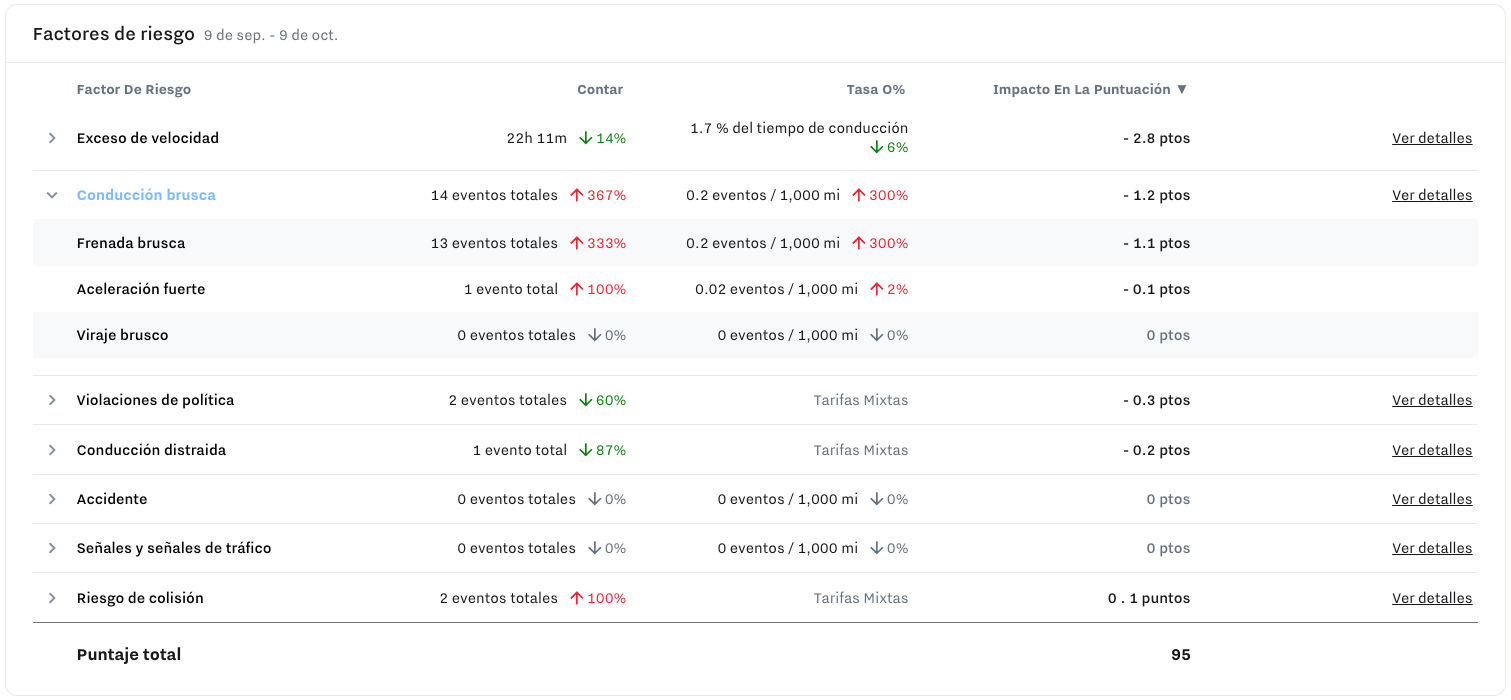Click the Puntaje total label
The width and height of the screenshot is (1511, 700).
pos(129,655)
